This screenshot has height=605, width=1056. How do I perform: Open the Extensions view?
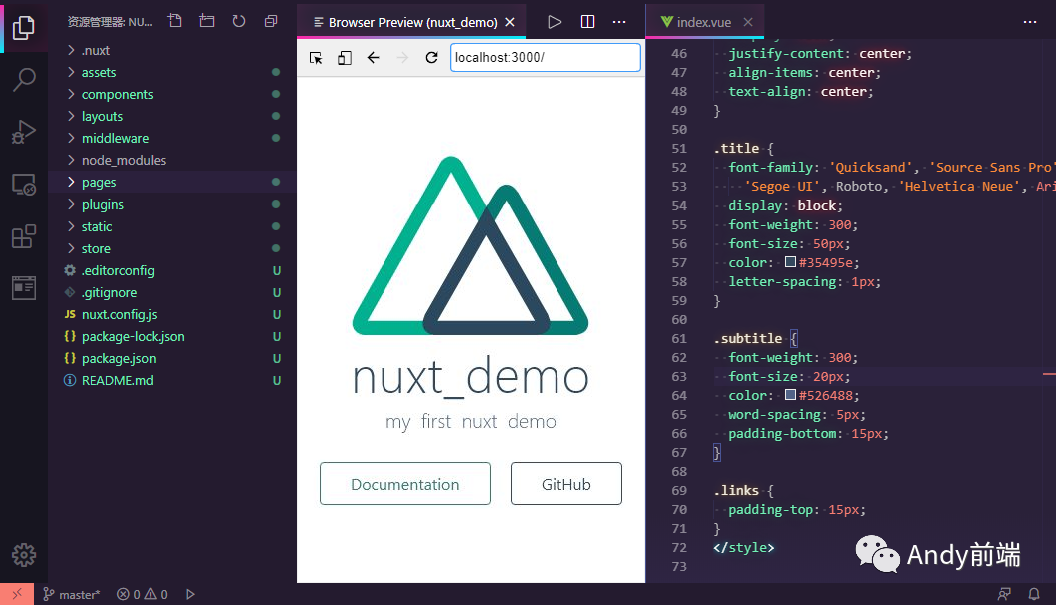pos(24,236)
